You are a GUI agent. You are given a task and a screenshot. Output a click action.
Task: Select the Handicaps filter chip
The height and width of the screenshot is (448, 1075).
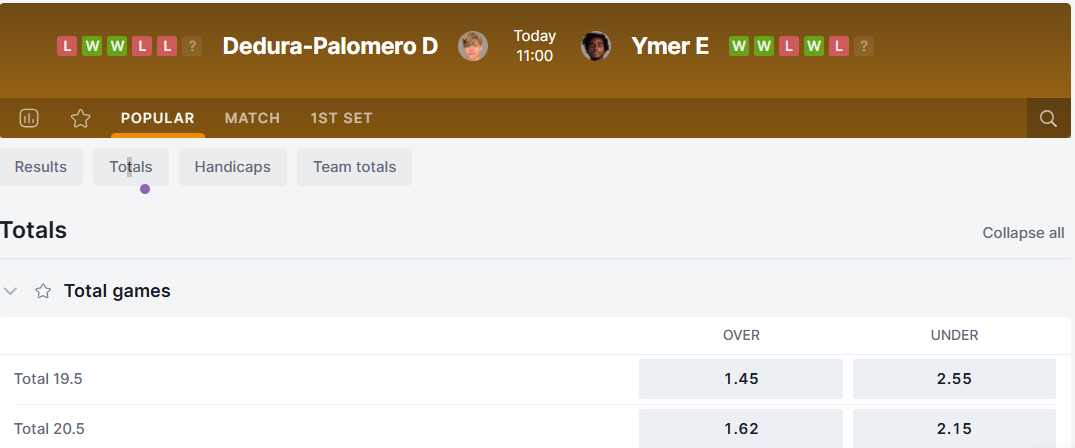point(233,167)
